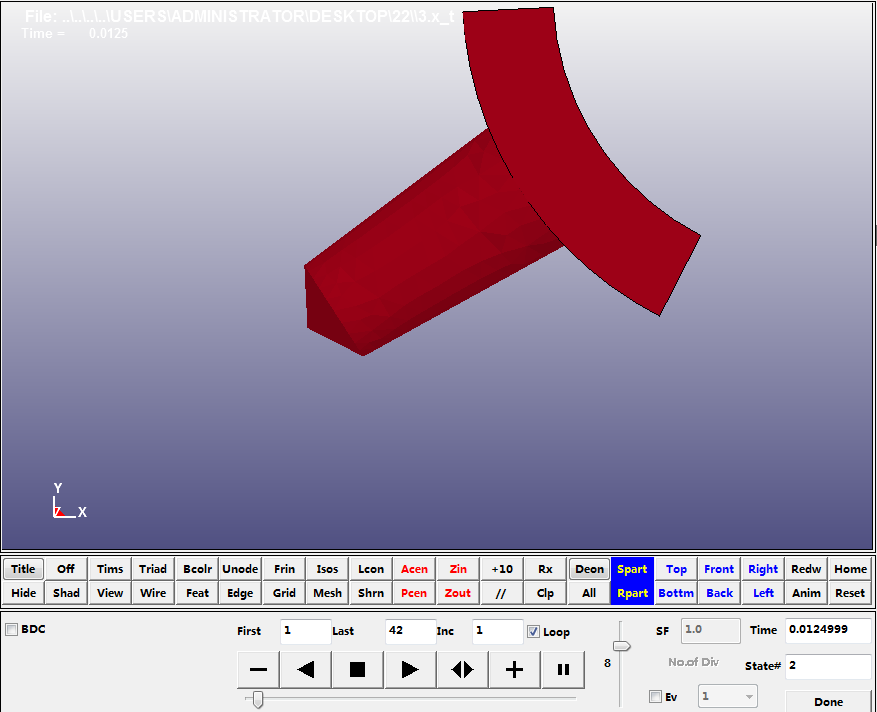Switch to Top view
The image size is (877, 712).
pyautogui.click(x=676, y=569)
